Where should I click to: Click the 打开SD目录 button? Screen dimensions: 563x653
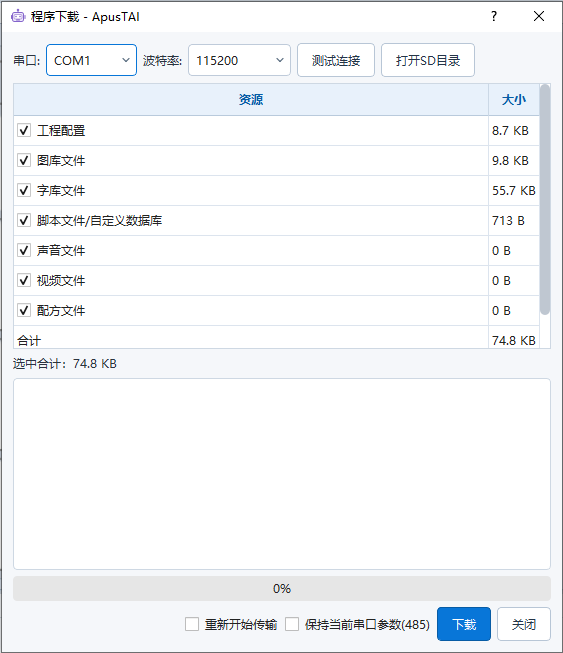(x=428, y=60)
